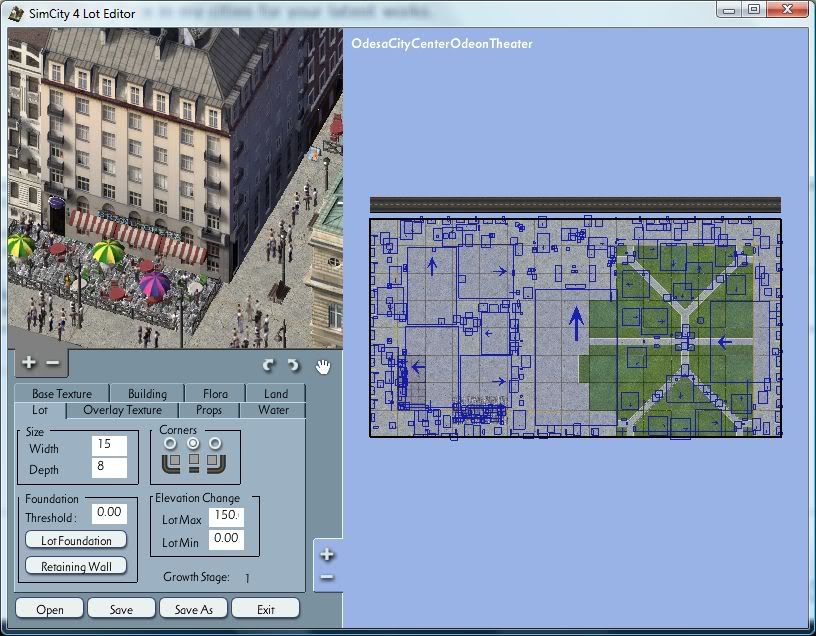This screenshot has width=816, height=636.
Task: Zoom in the lot plan view
Action: (x=327, y=555)
